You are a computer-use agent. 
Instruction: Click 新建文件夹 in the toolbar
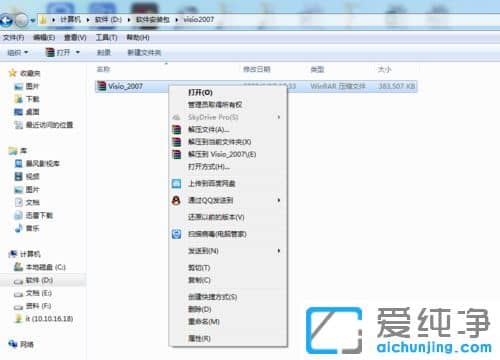click(x=144, y=52)
